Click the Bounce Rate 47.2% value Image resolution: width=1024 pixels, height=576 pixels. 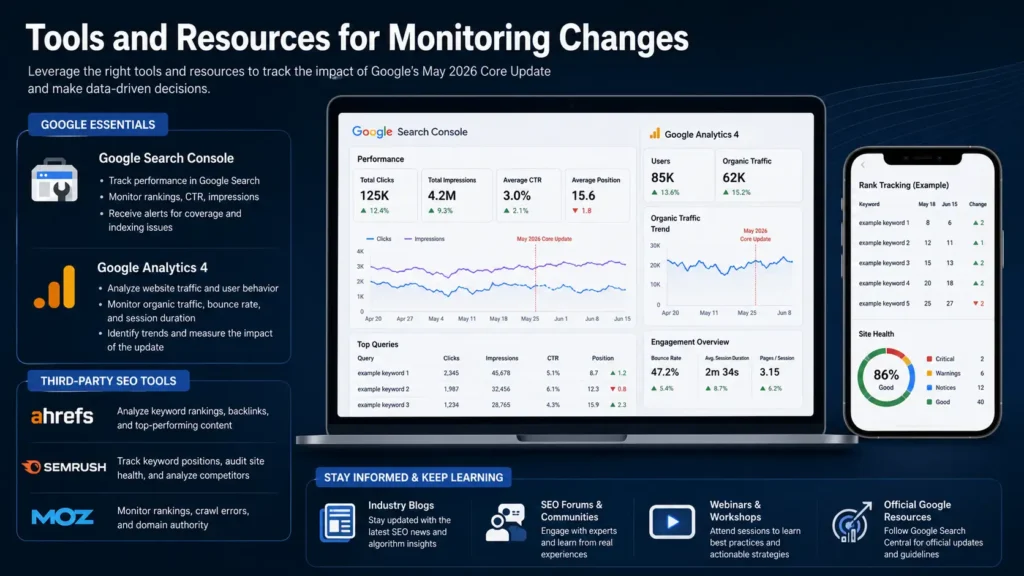[664, 372]
